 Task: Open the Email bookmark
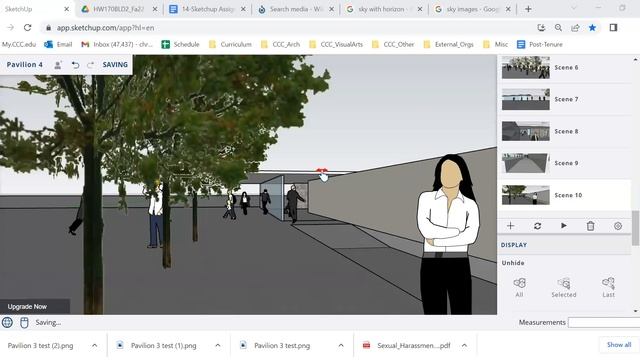click(58, 44)
